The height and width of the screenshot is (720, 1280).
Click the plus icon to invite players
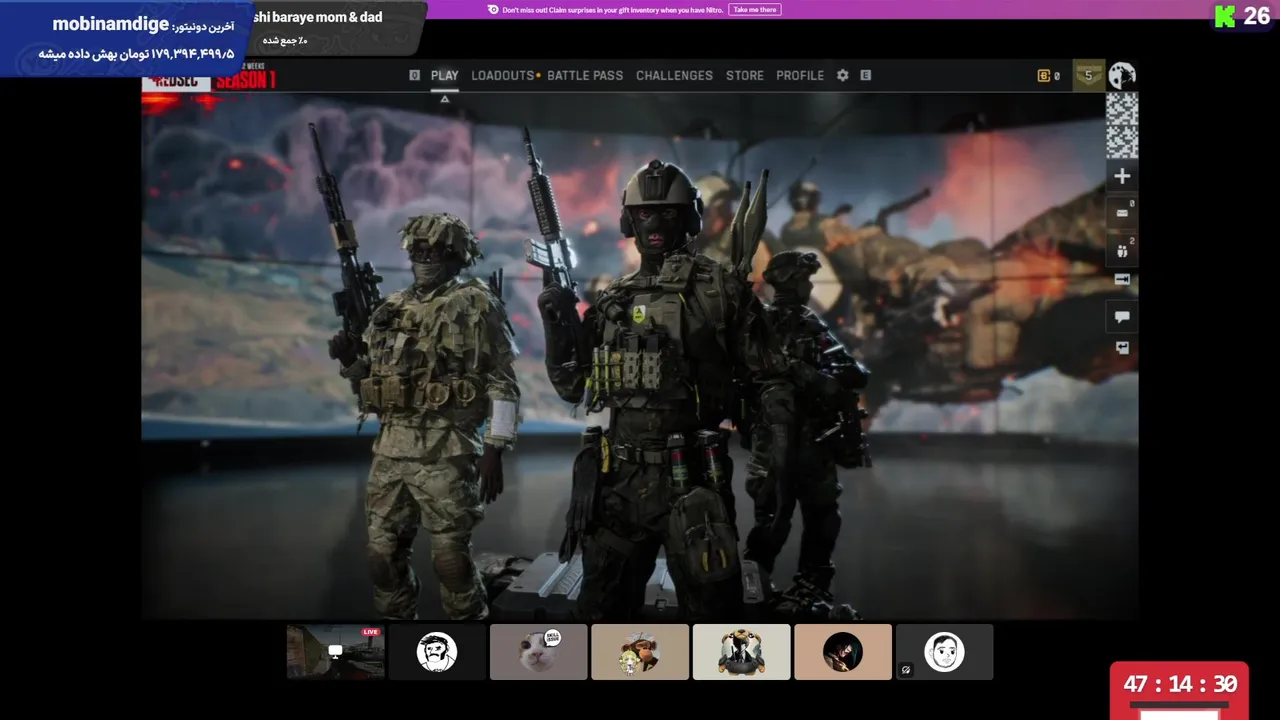coord(1122,176)
